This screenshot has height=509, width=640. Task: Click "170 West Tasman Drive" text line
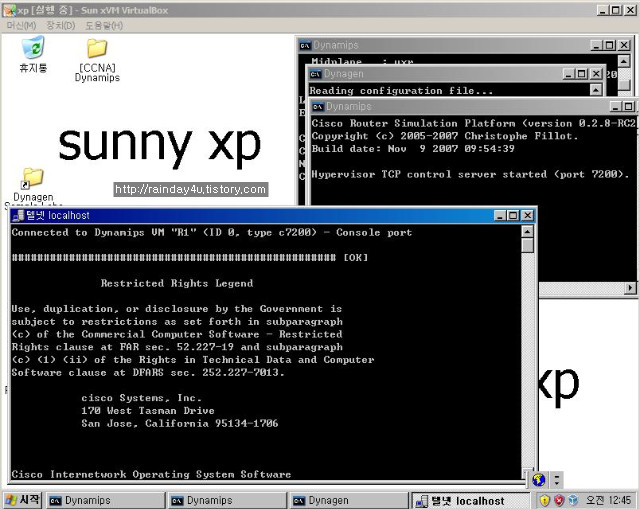(148, 411)
